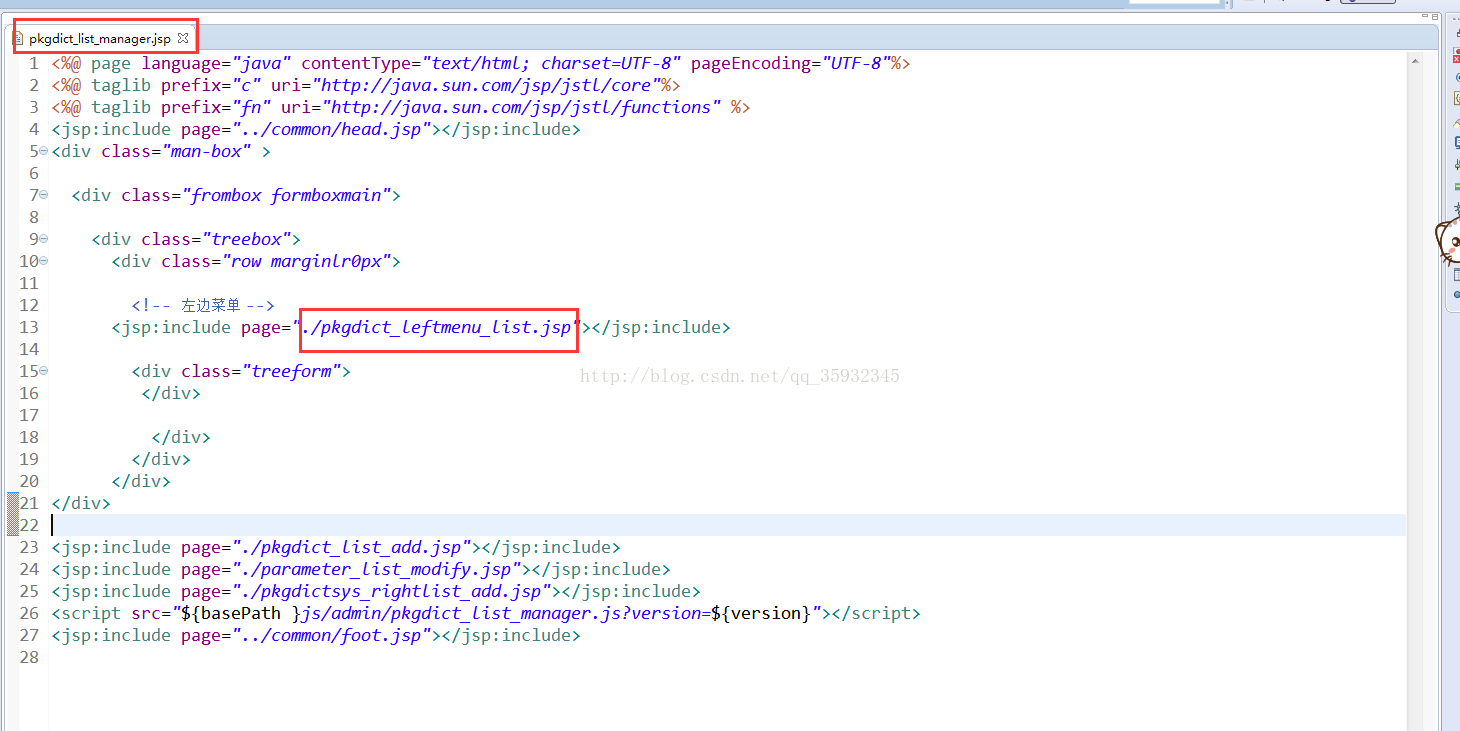1460x731 pixels.
Task: Click the taglib prefix="fn" attribute
Action: pyautogui.click(x=216, y=107)
